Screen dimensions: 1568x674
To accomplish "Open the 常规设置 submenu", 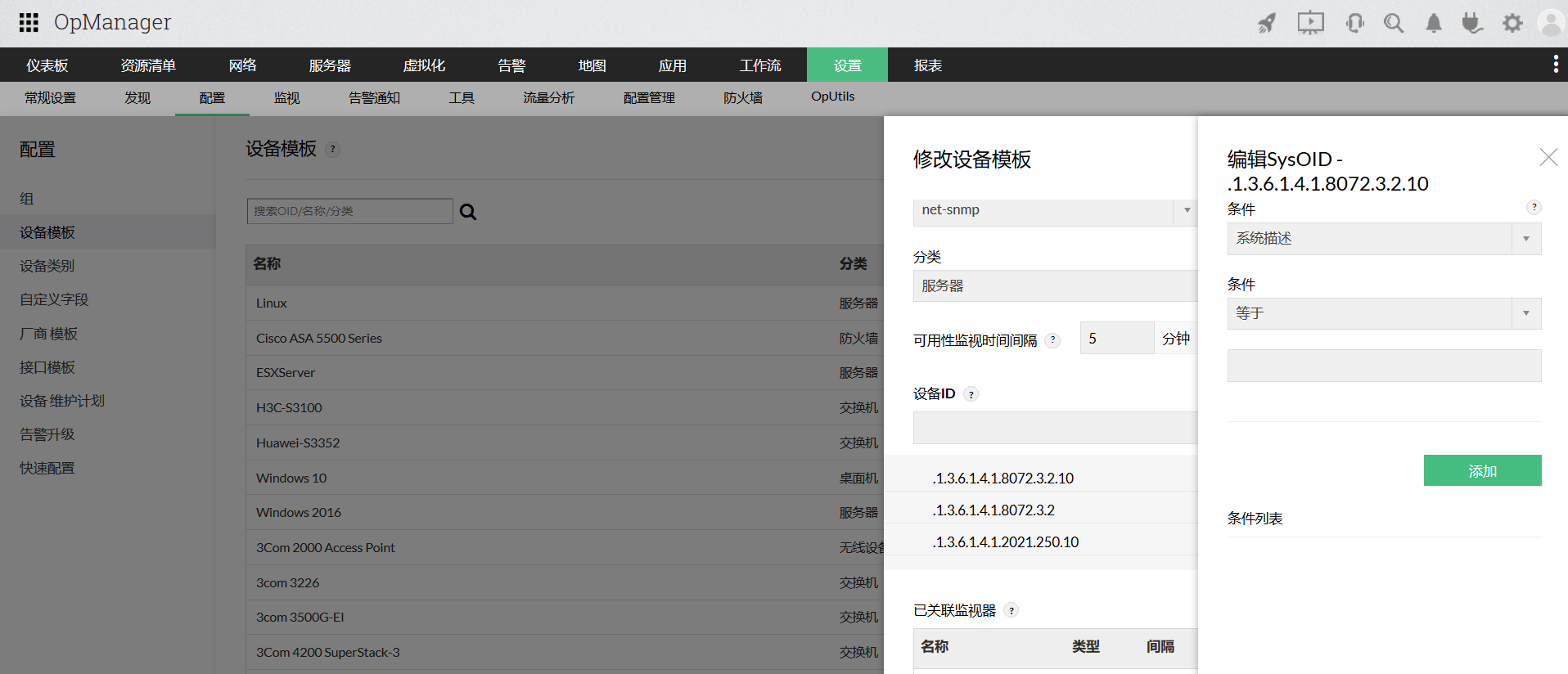I will click(50, 98).
